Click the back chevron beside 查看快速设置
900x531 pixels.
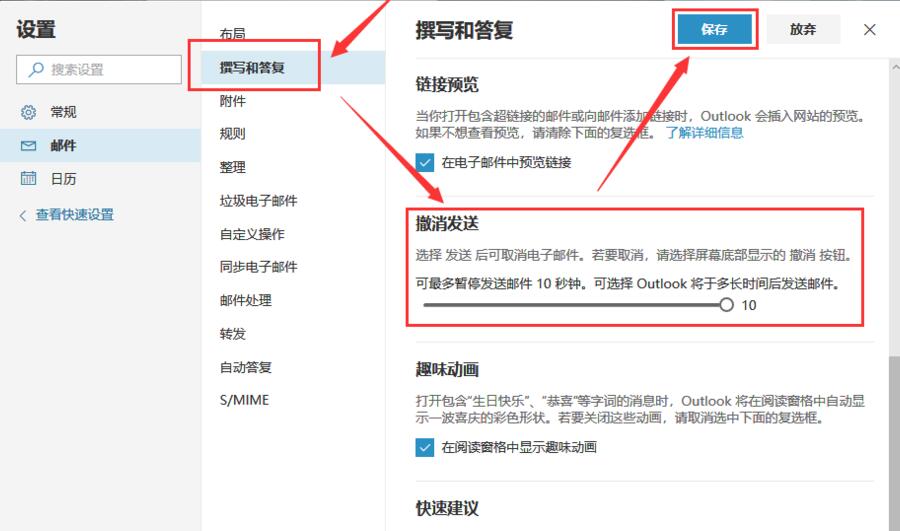coord(22,215)
